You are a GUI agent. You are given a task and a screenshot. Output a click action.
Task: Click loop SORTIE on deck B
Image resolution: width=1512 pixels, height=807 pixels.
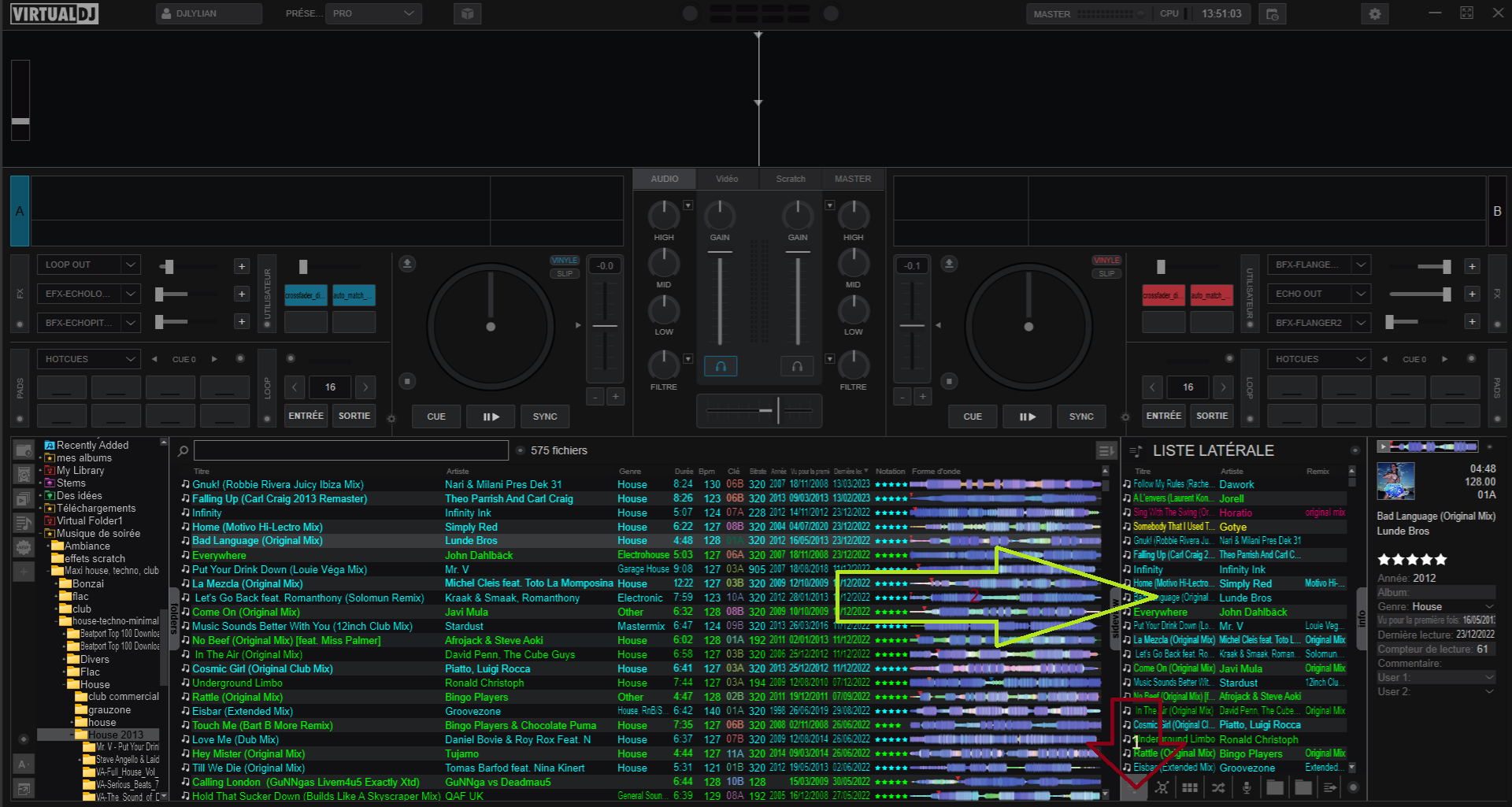1212,416
